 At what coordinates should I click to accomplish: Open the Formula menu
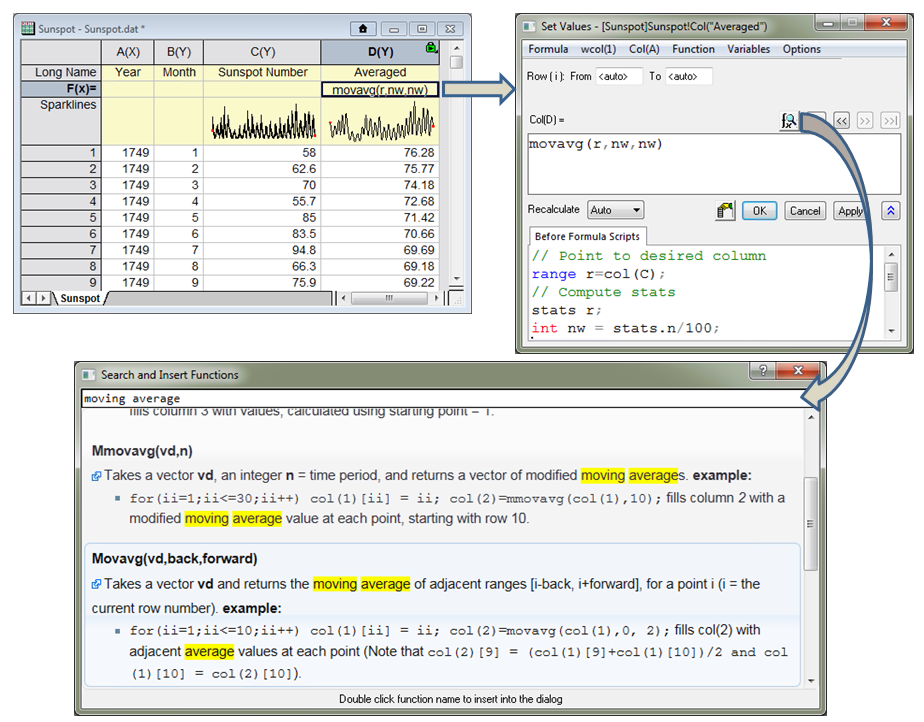[x=548, y=49]
